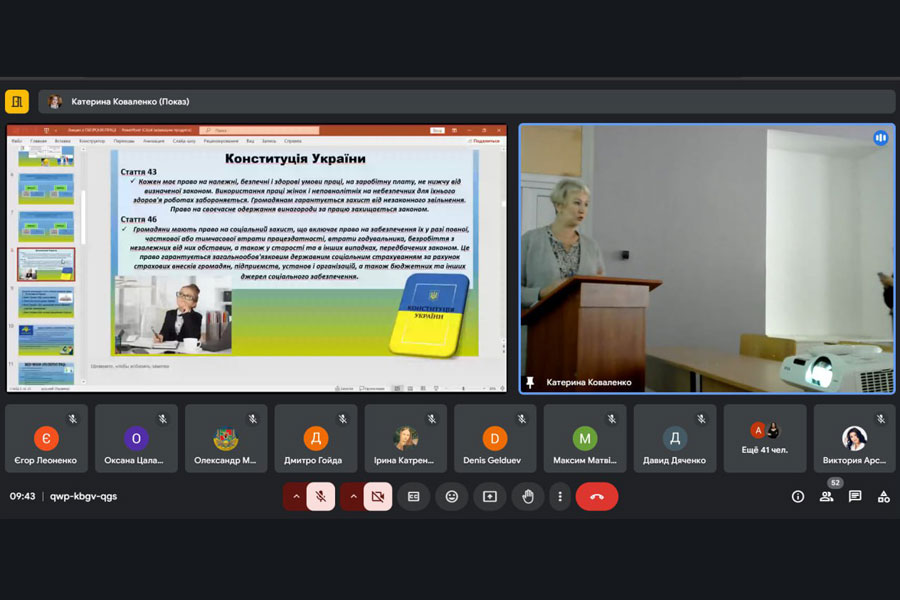
Task: Unpin Катерина Коваленко's video tile
Action: [x=530, y=382]
